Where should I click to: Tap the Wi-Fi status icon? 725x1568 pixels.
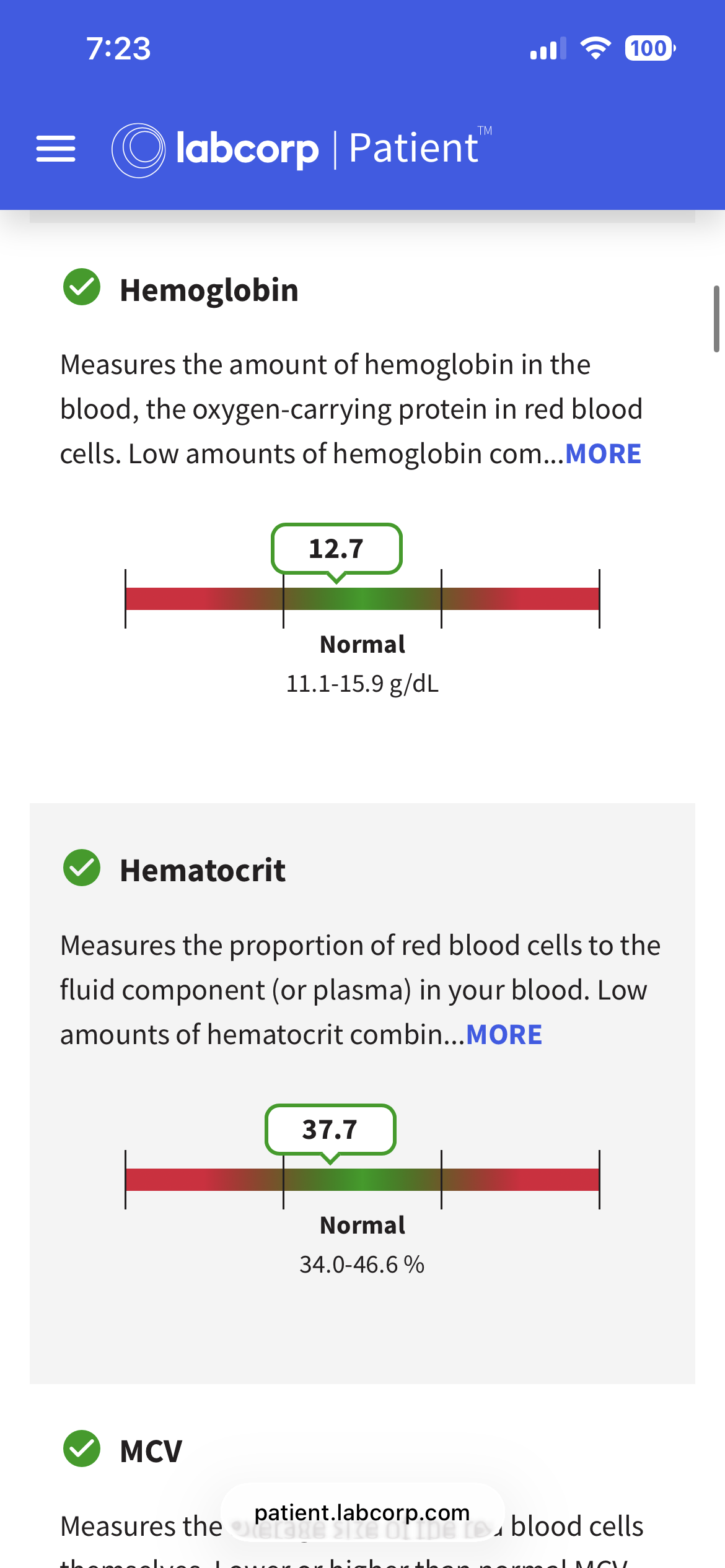[595, 48]
